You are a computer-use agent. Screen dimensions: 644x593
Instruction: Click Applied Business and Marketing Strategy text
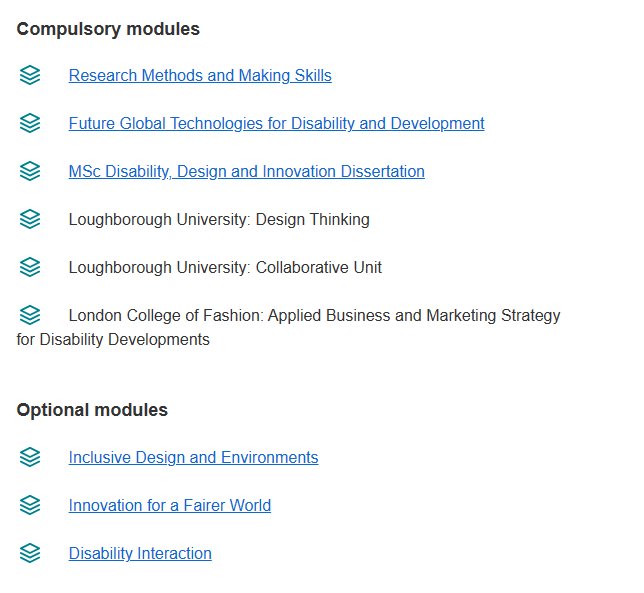(400, 316)
